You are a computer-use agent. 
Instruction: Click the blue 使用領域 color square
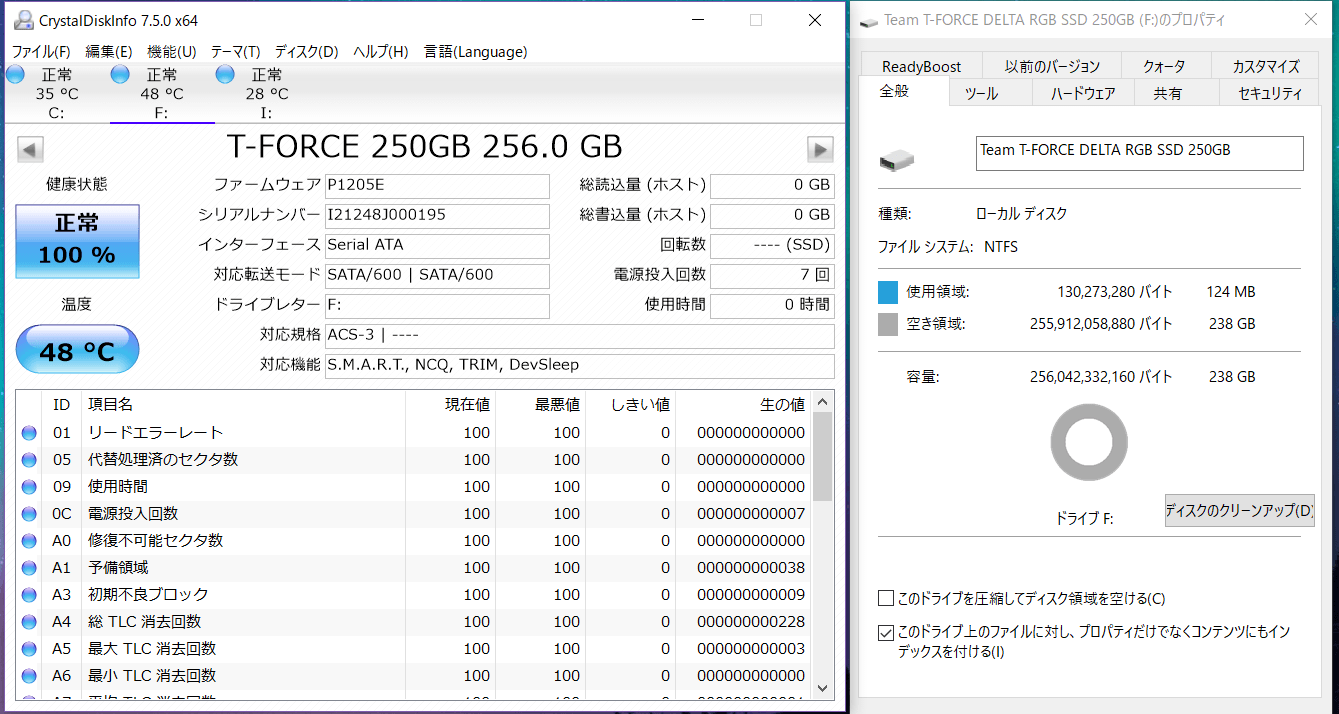click(888, 292)
